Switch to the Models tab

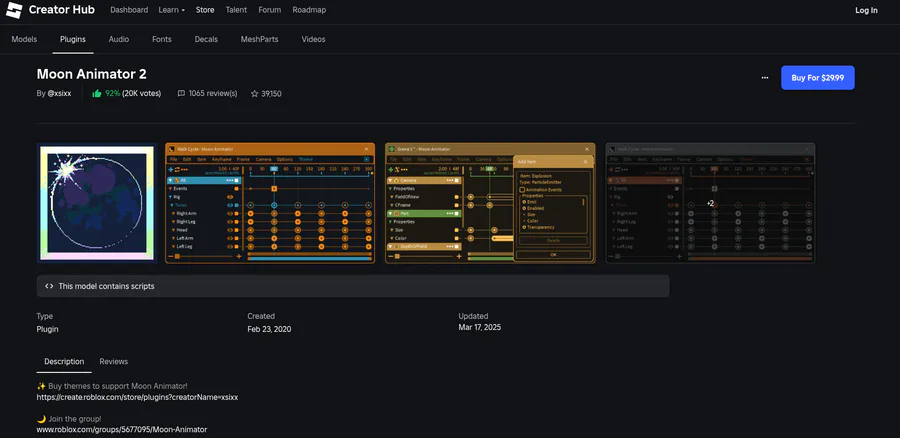point(24,39)
